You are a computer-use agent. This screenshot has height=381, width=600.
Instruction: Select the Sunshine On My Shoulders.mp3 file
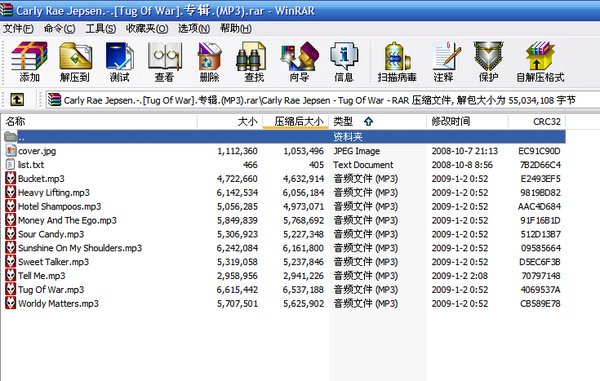pos(80,248)
